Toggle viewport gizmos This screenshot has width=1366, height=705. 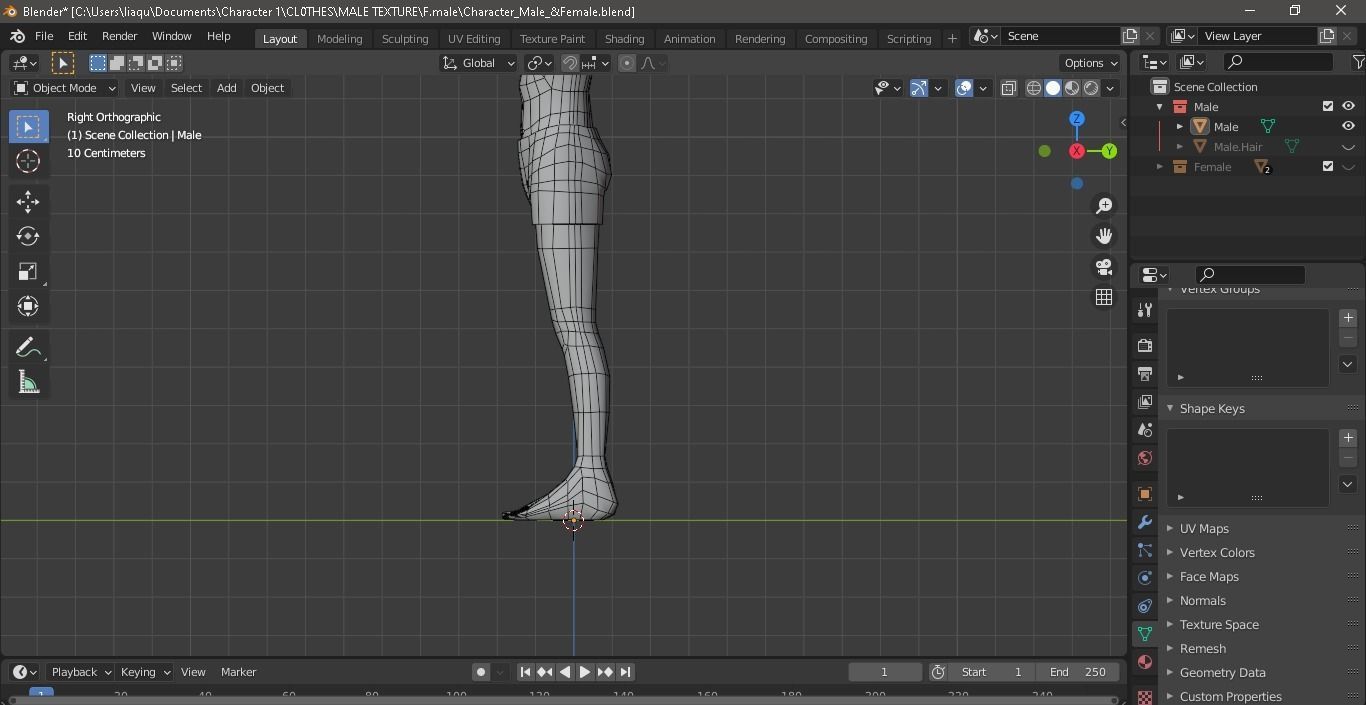919,88
